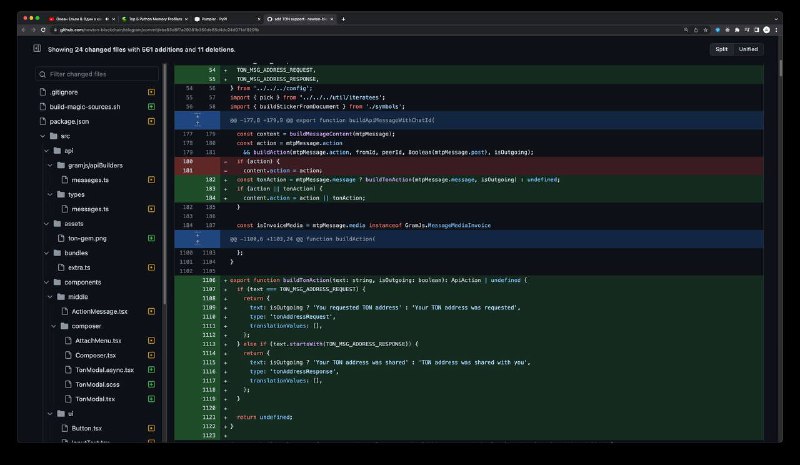Select the Split diff view

(x=721, y=49)
